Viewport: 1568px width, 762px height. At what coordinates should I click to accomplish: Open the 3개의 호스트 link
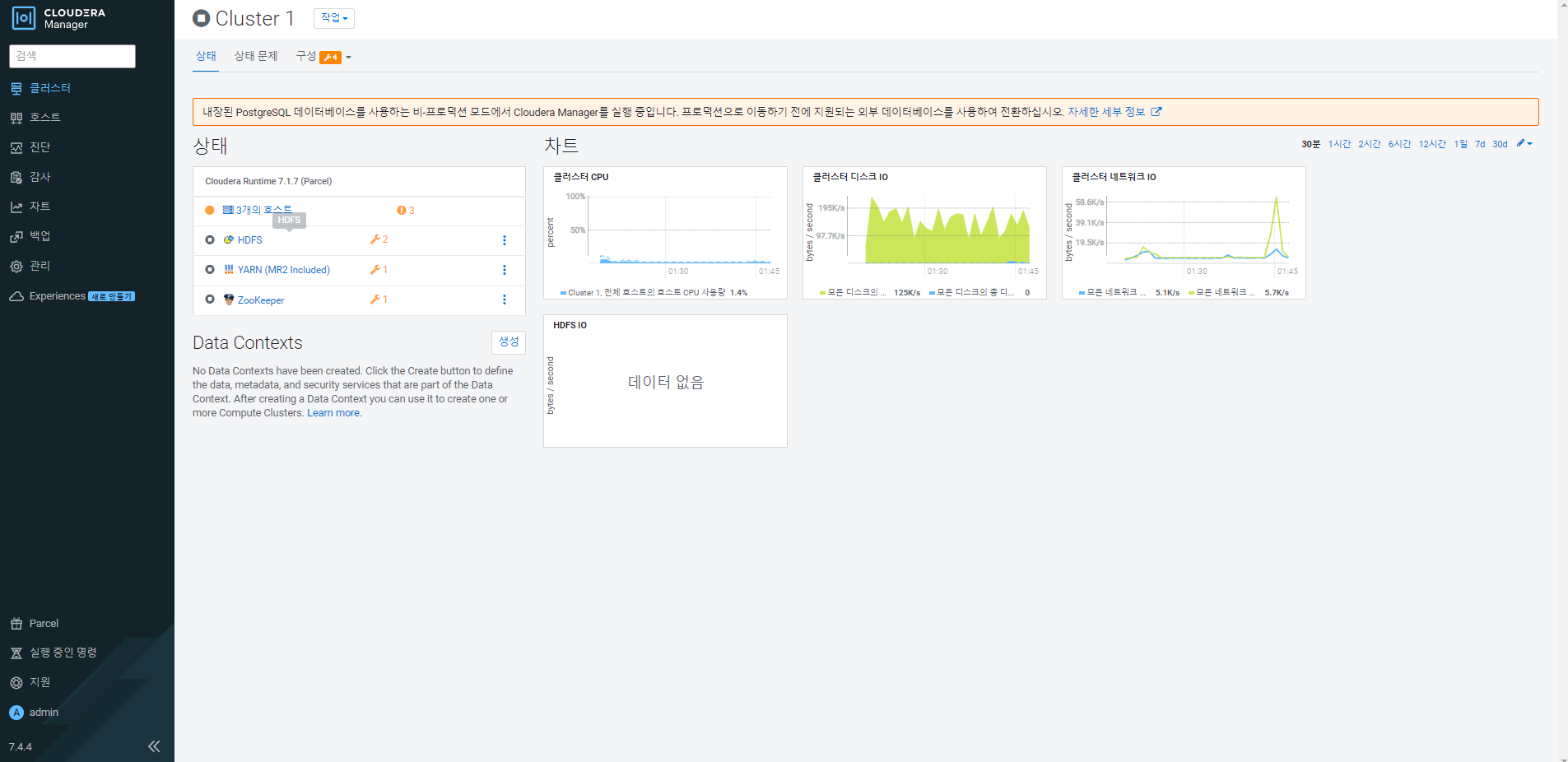click(263, 210)
